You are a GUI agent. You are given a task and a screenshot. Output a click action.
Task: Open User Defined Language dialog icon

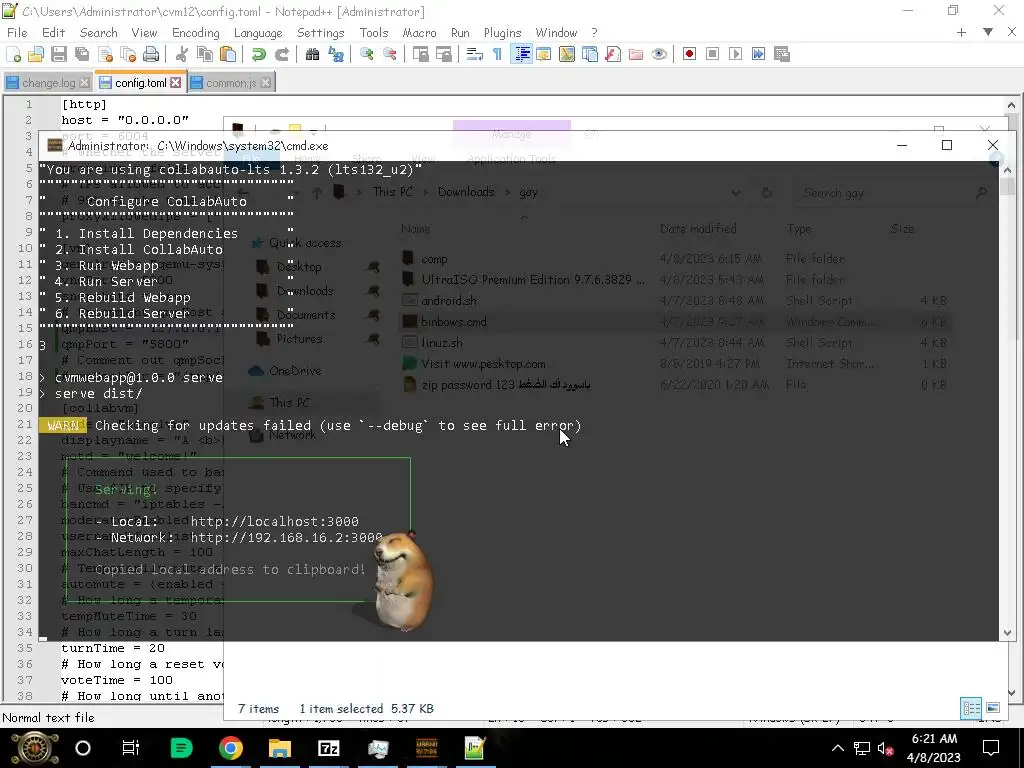543,54
